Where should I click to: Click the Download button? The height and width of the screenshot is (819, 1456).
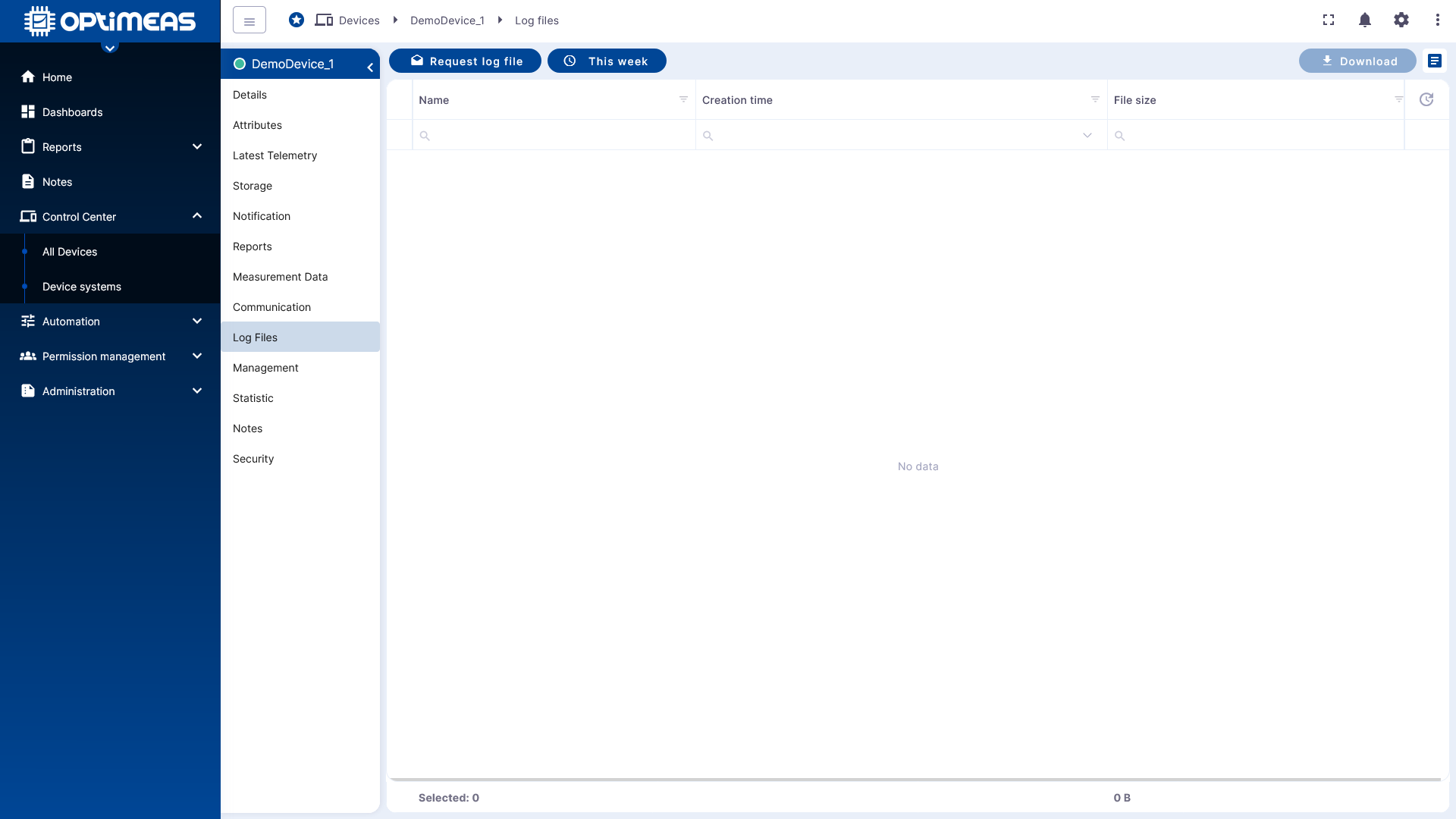[x=1357, y=61]
